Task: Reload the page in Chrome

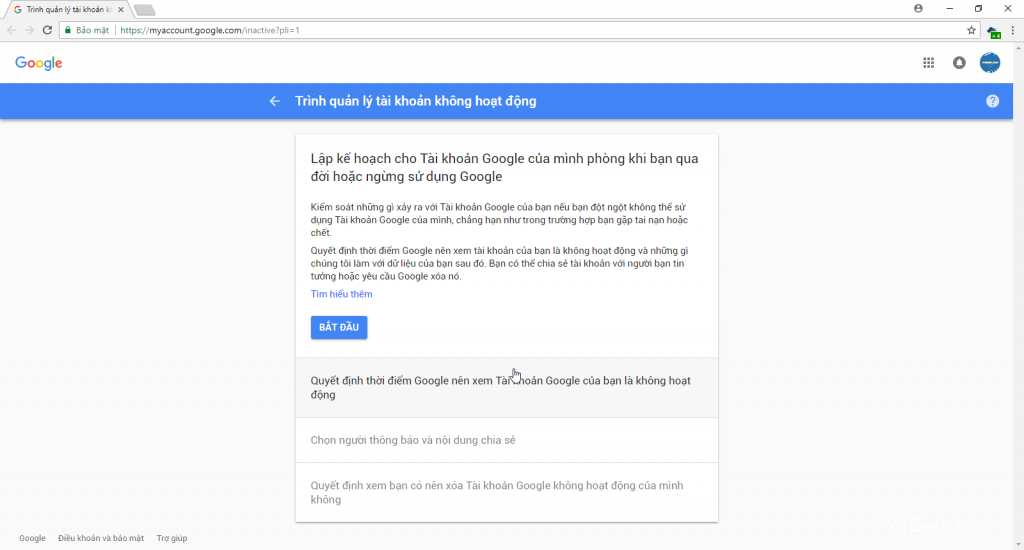Action: coord(47,30)
